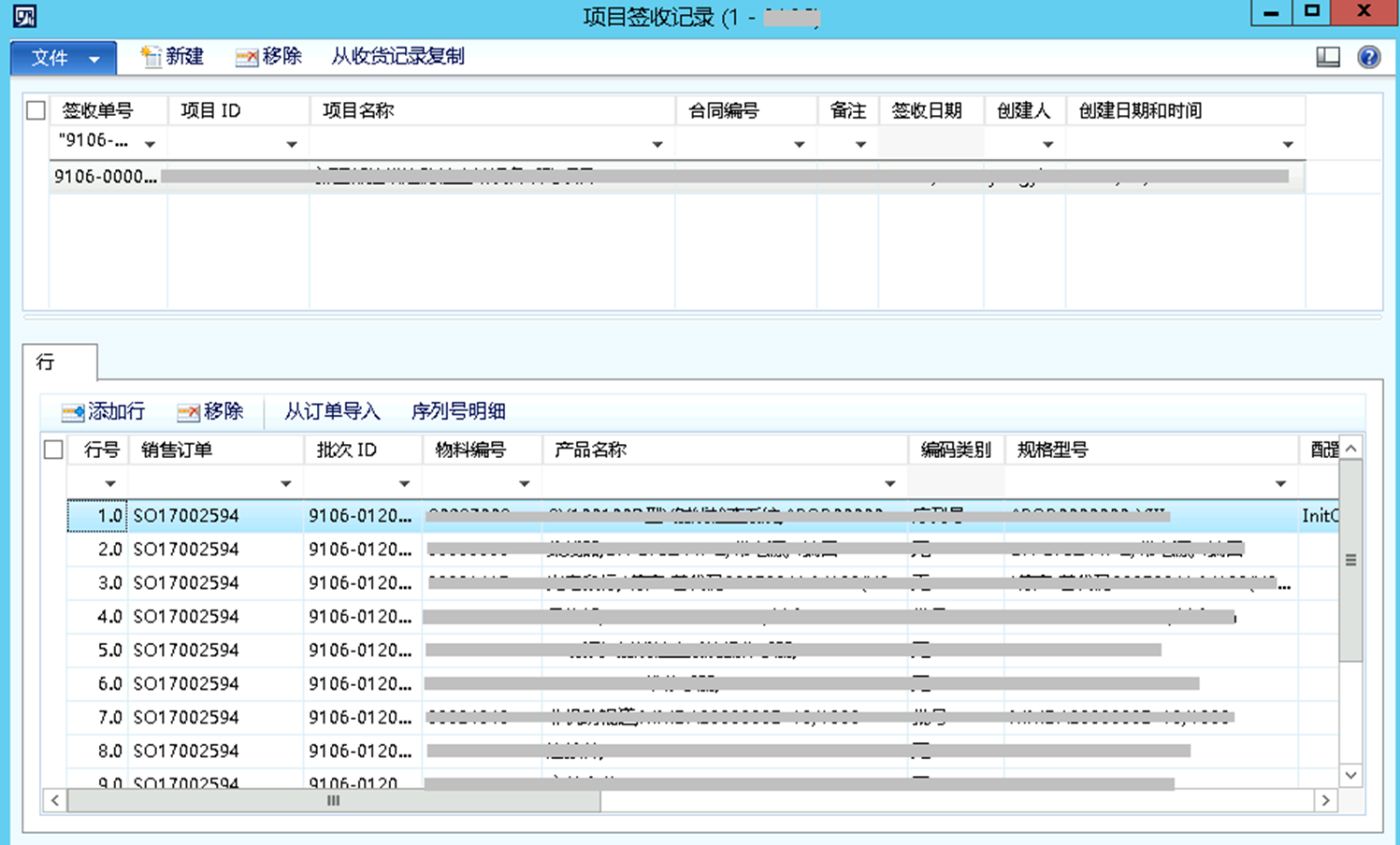Select line 8.0 row number cell
This screenshot has width=1400, height=845.
click(97, 752)
